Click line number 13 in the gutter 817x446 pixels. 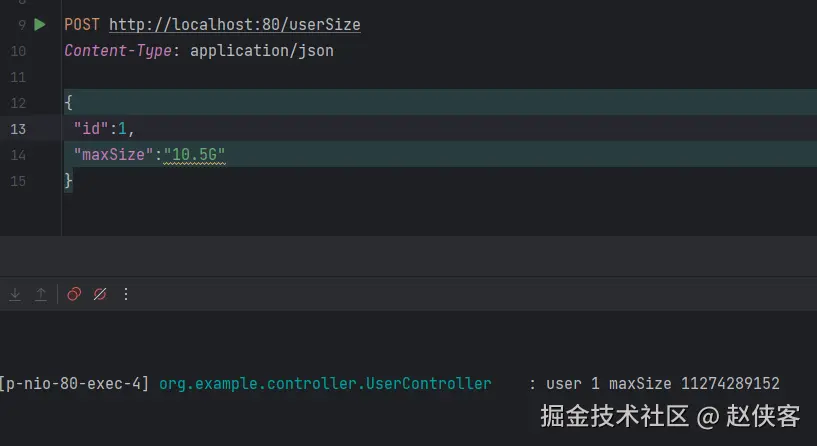click(19, 128)
